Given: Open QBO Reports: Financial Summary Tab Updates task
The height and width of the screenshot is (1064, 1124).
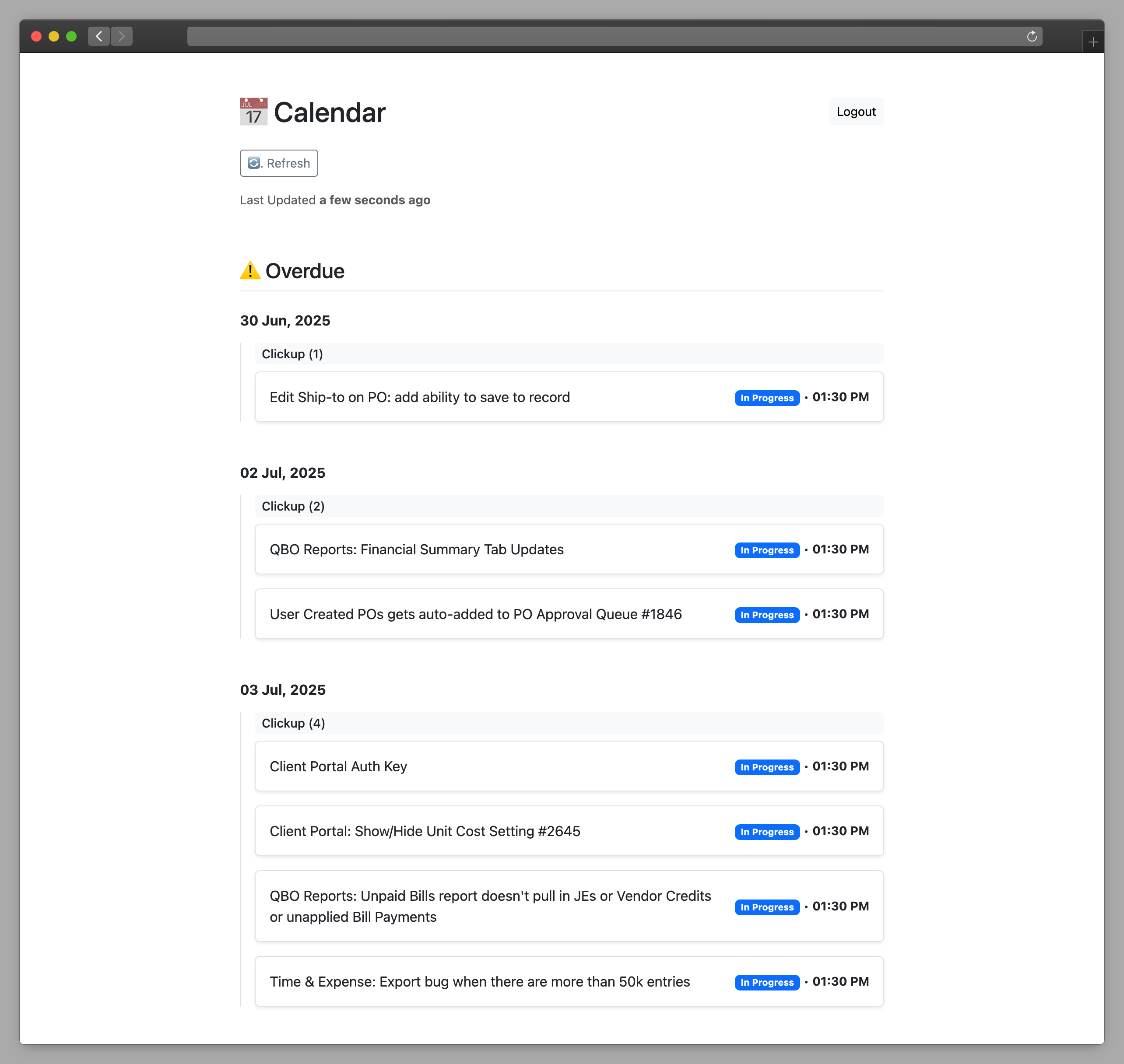Looking at the screenshot, I should pyautogui.click(x=569, y=549).
